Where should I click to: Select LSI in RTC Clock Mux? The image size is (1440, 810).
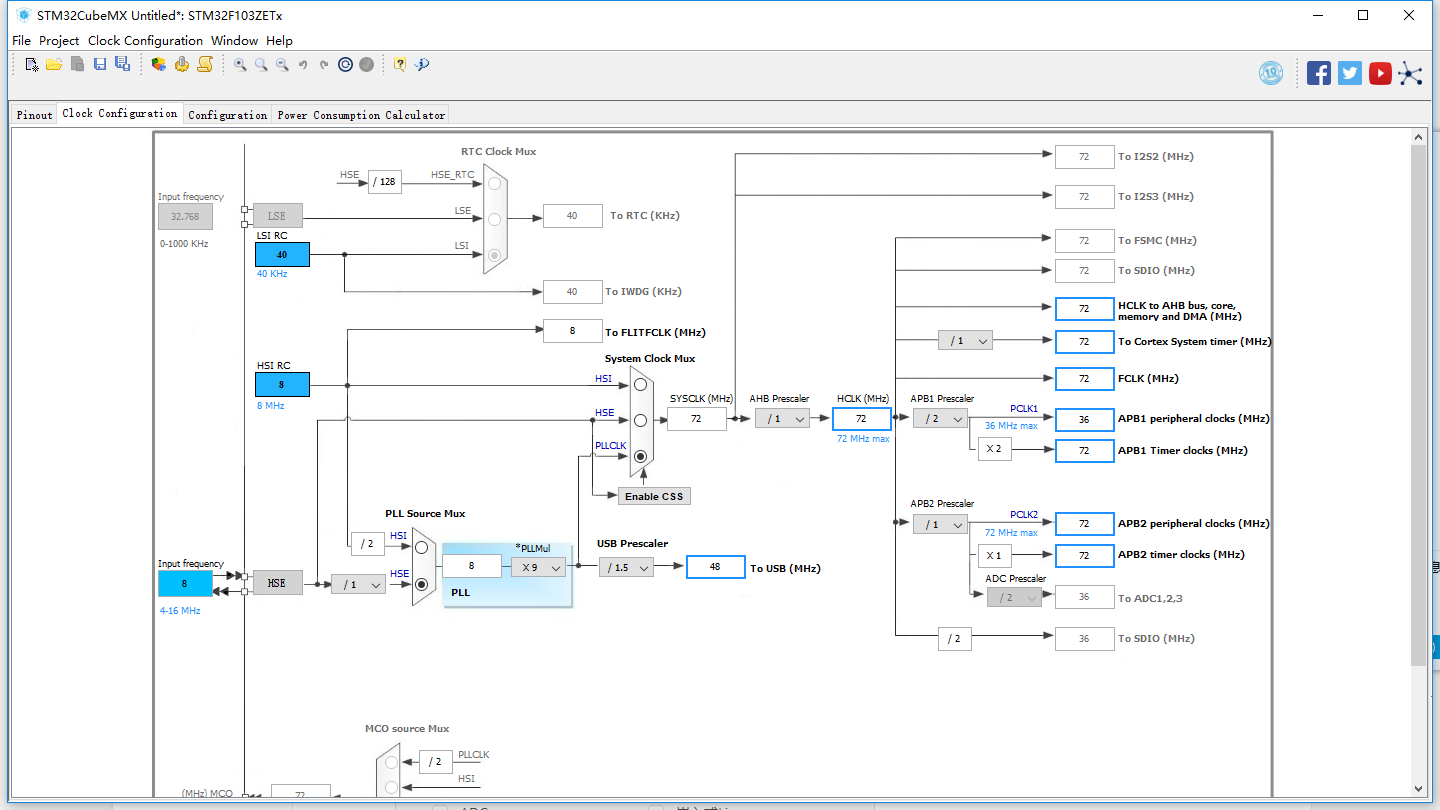coord(494,255)
